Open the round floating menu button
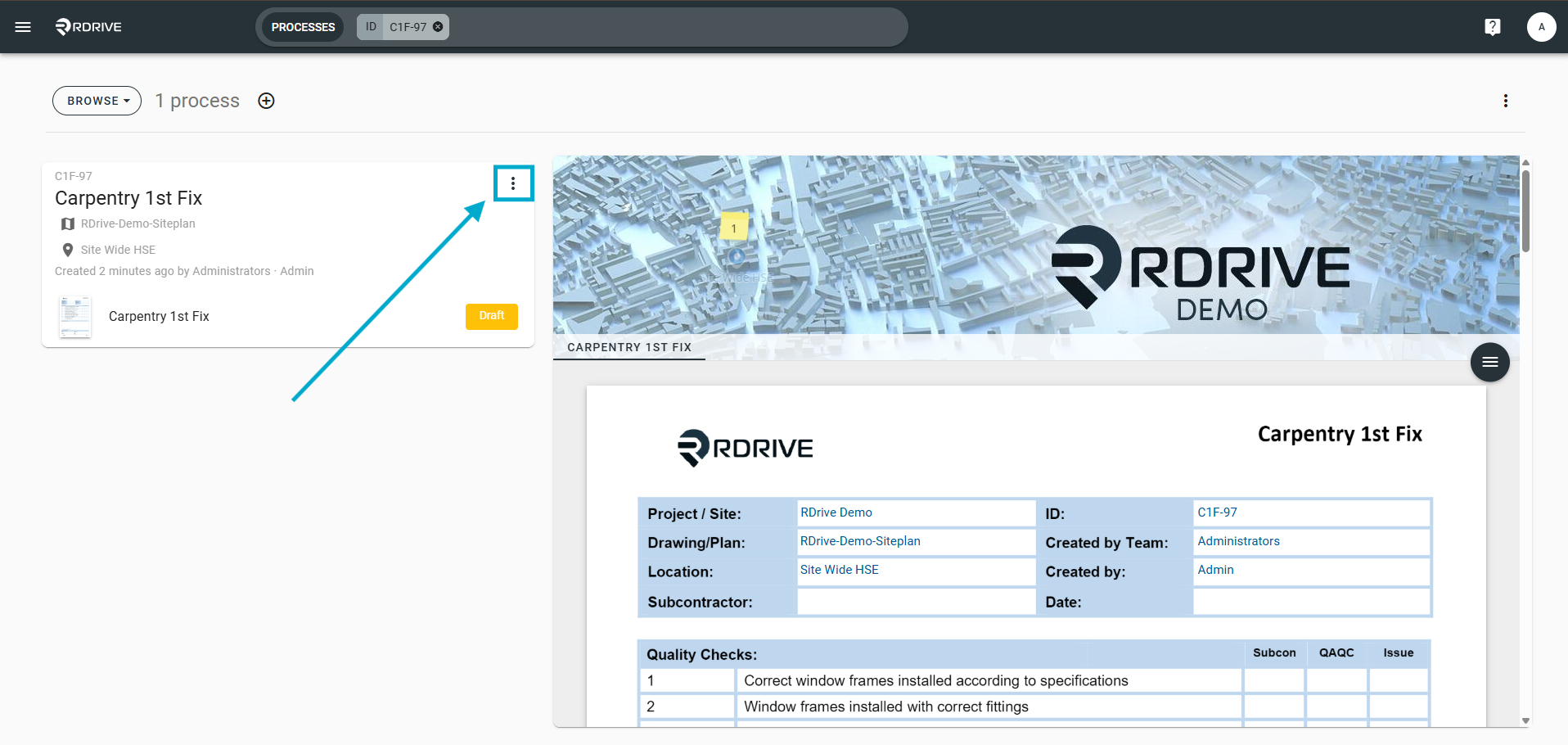 (x=1489, y=362)
